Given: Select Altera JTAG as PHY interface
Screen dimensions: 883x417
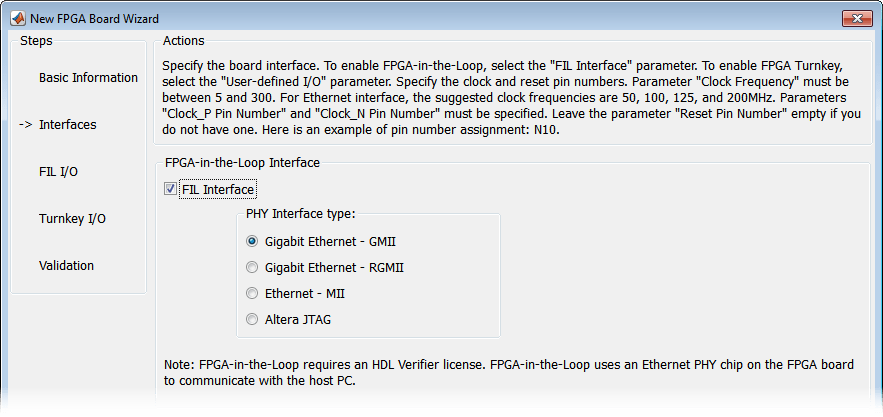Looking at the screenshot, I should (x=252, y=320).
